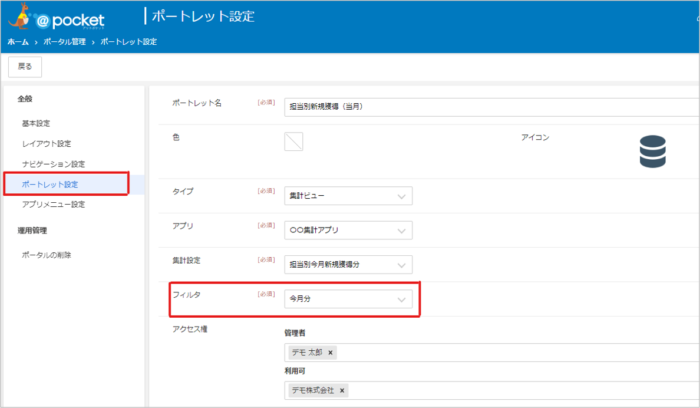Image resolution: width=700 pixels, height=408 pixels.
Task: Click the 全般 section heading
Action: (x=25, y=99)
